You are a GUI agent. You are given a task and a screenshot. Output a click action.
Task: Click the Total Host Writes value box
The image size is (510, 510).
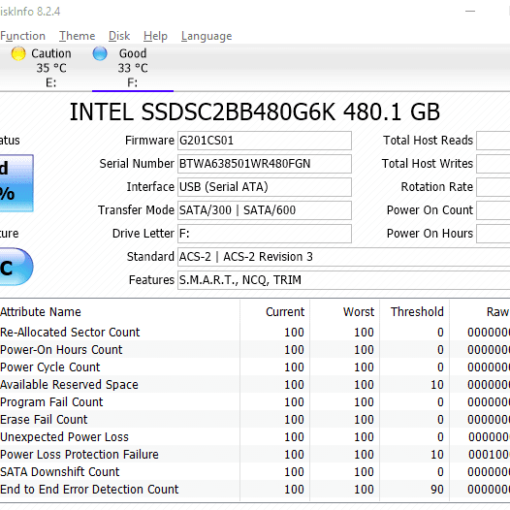coord(493,164)
